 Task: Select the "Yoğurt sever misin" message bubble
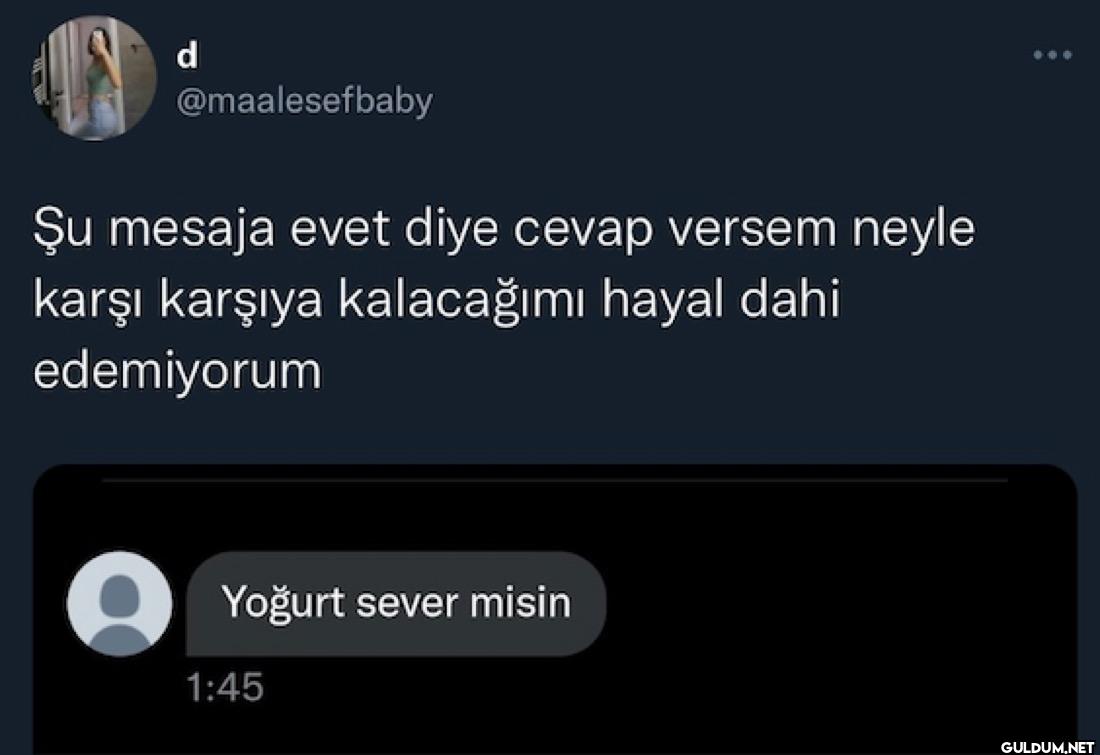point(396,603)
